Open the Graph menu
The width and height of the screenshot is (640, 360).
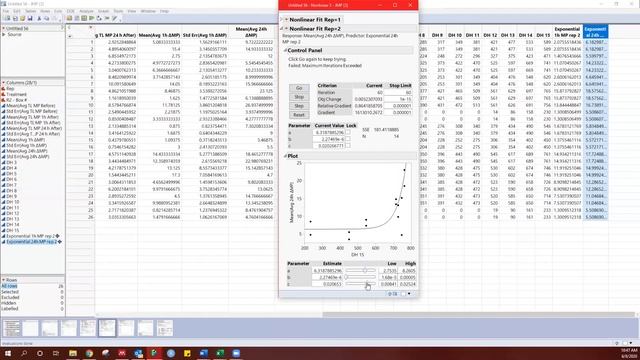(x=103, y=11)
